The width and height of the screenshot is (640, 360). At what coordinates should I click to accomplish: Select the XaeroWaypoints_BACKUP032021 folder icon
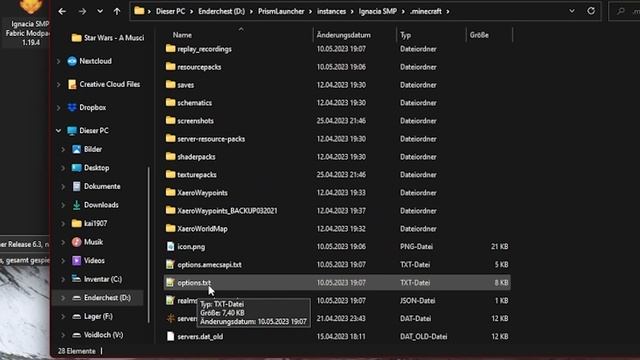[x=171, y=210]
